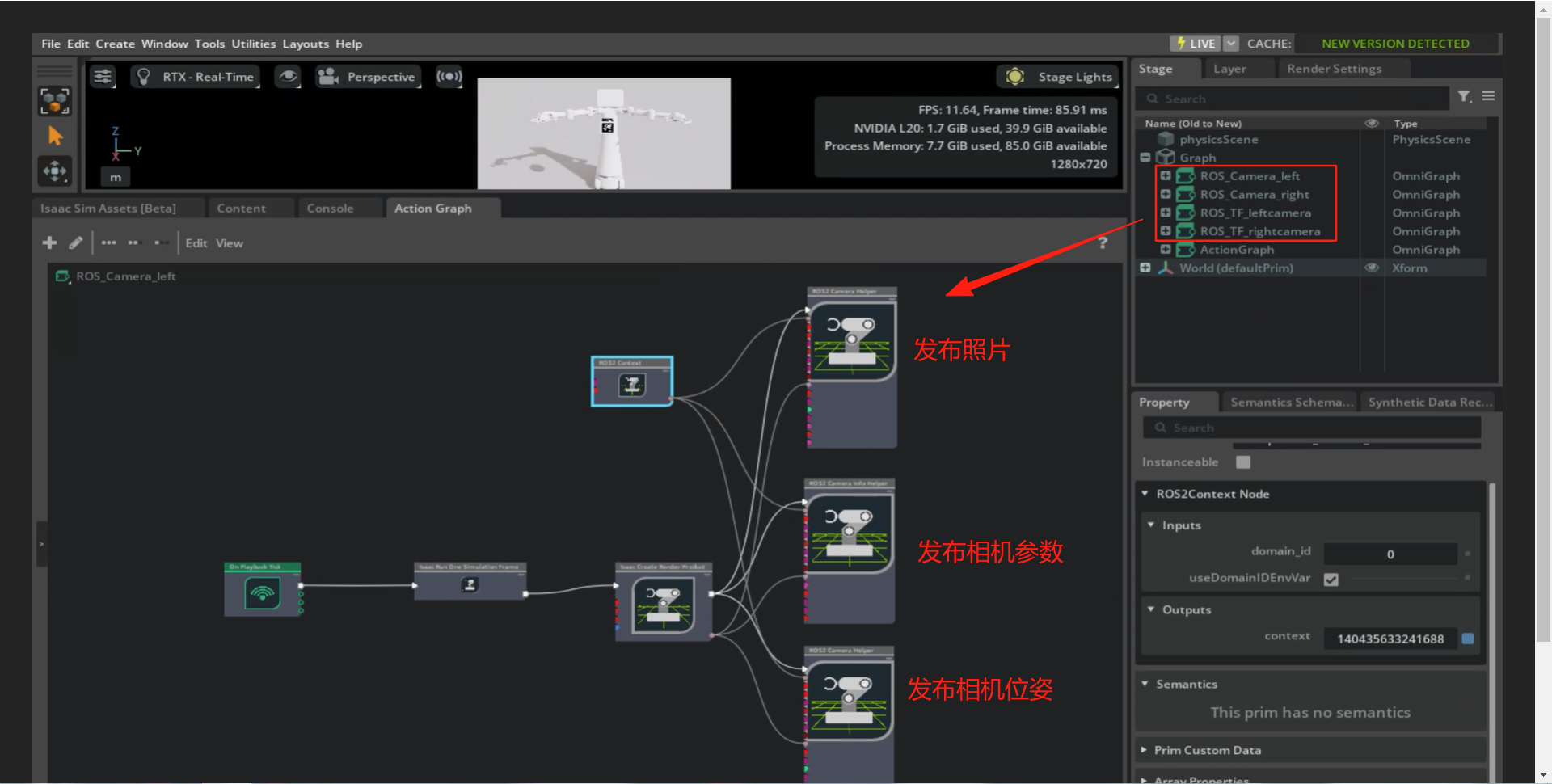Click the NEW VERSION DETECTED notice
The height and width of the screenshot is (784, 1552).
click(1395, 44)
